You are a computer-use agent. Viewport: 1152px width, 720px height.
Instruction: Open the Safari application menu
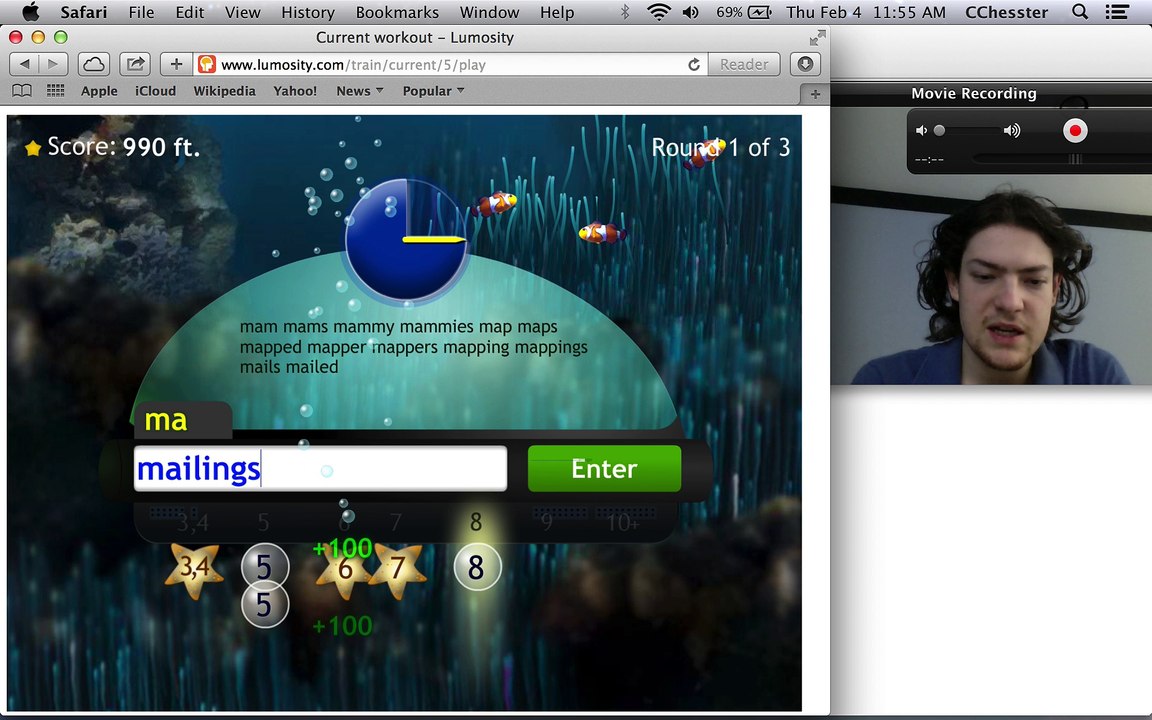[x=83, y=12]
